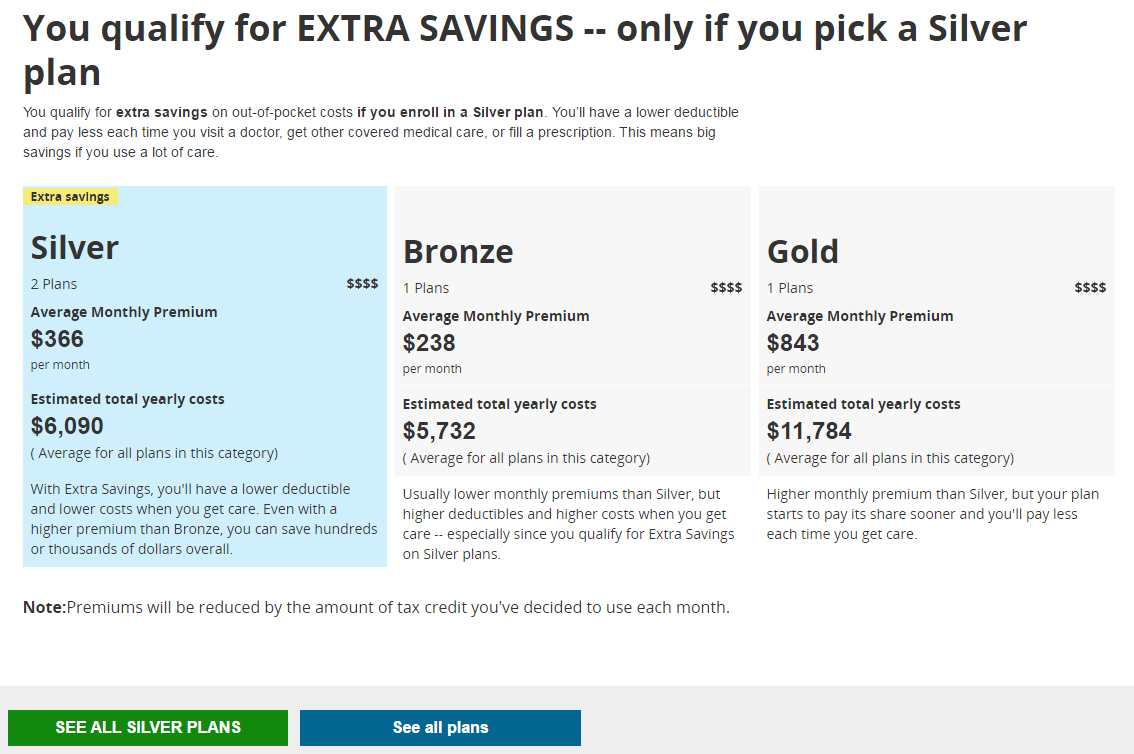Click Silver's $6,090 estimated yearly cost
The width and height of the screenshot is (1134, 754).
click(67, 426)
